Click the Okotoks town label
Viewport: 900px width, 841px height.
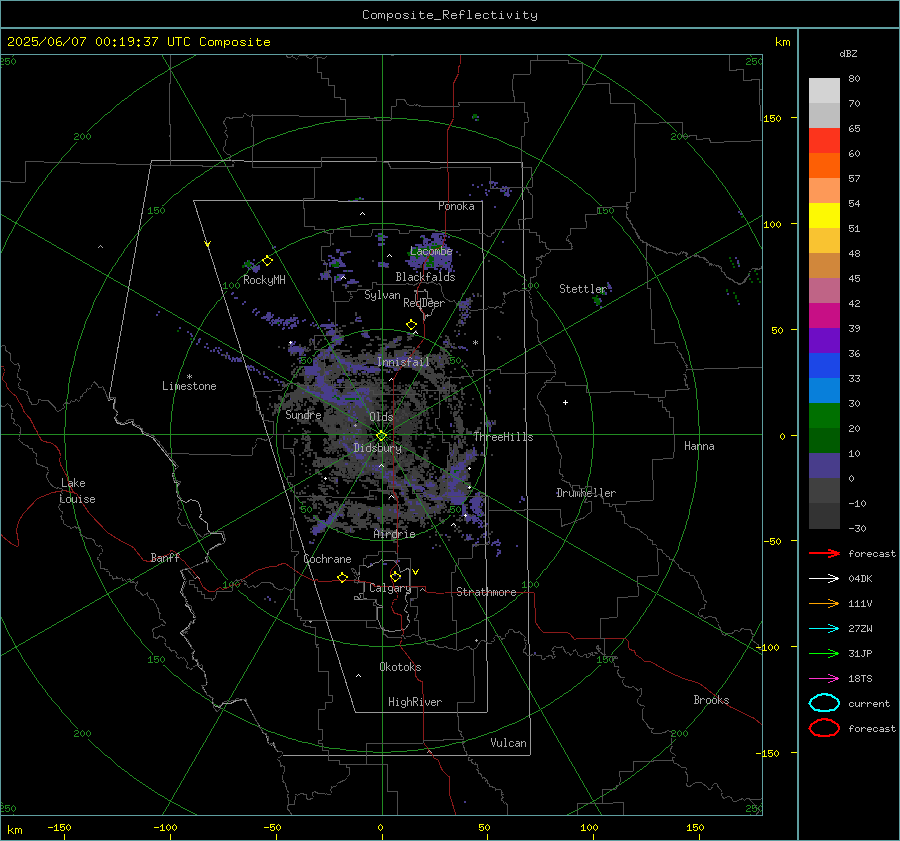(x=400, y=667)
